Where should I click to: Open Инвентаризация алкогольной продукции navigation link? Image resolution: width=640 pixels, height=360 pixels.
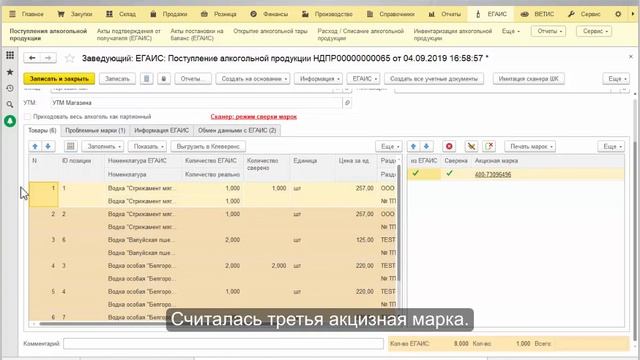pyautogui.click(x=453, y=35)
